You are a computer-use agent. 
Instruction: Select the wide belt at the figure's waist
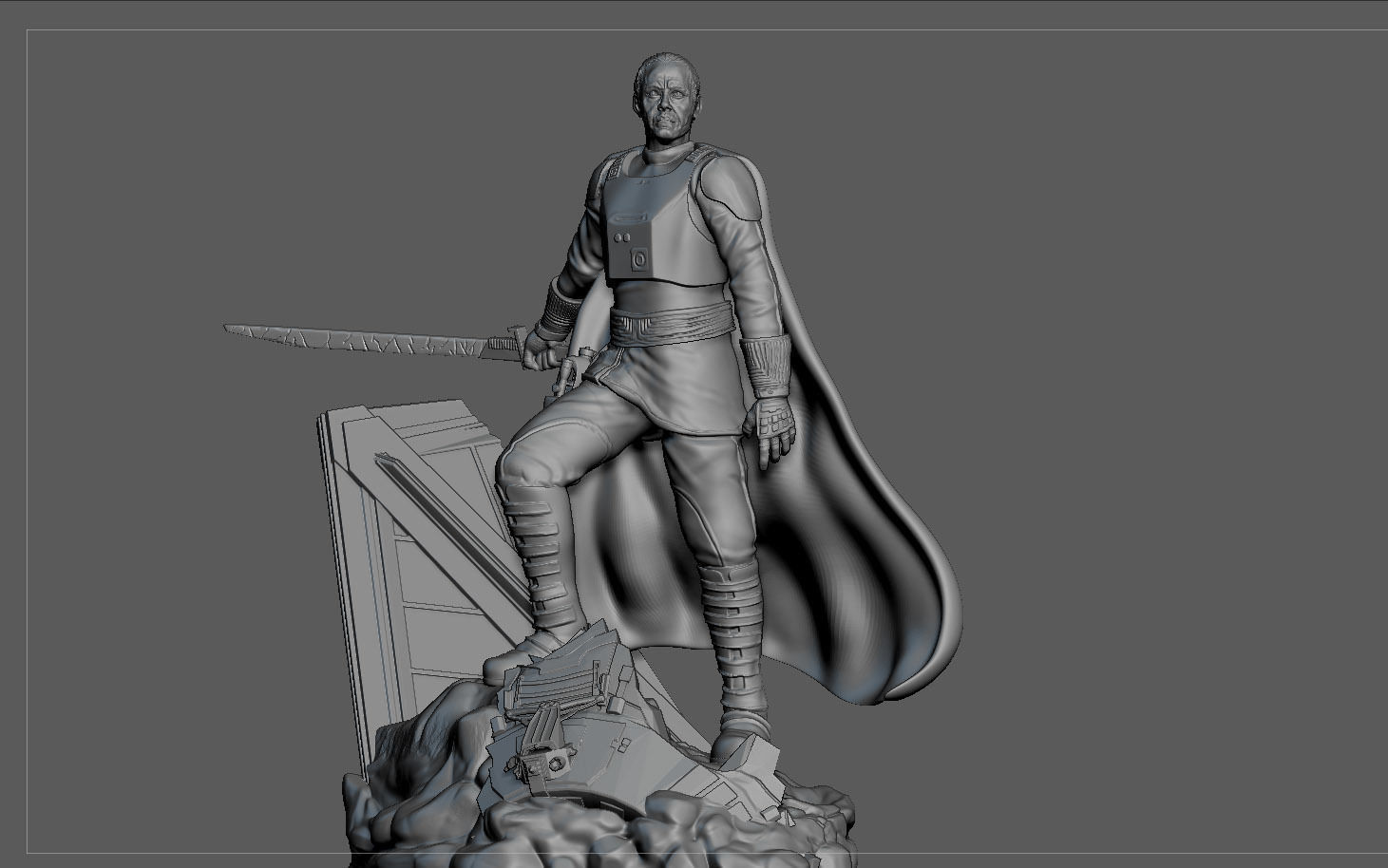coord(673,326)
